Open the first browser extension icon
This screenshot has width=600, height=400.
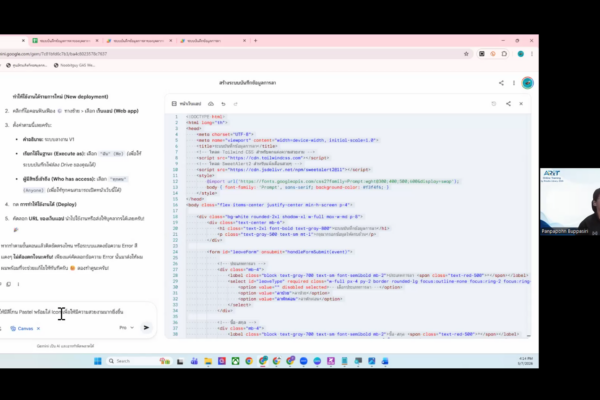[x=482, y=54]
